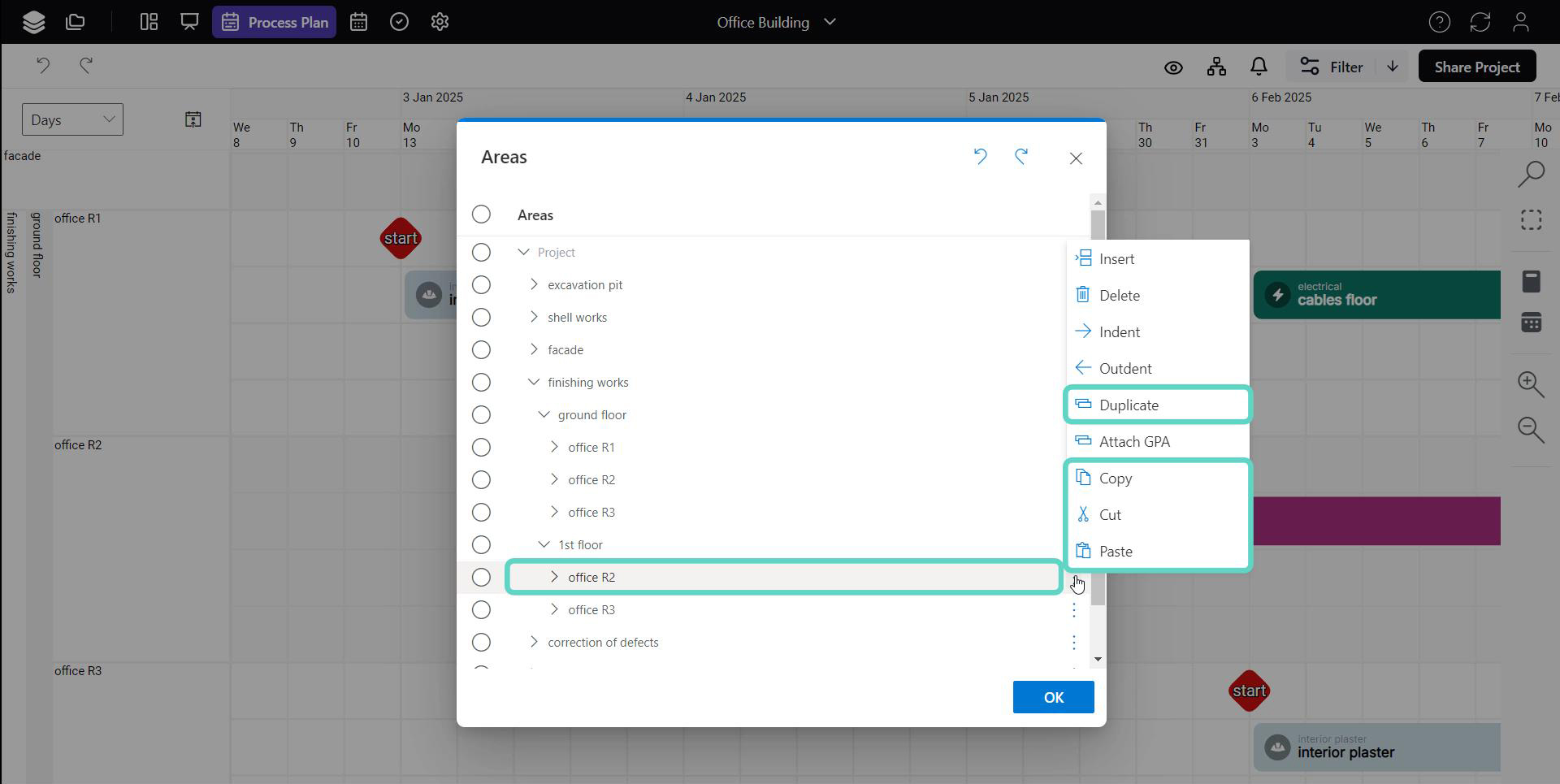The height and width of the screenshot is (784, 1560).
Task: Open the settings gear icon
Action: point(440,22)
